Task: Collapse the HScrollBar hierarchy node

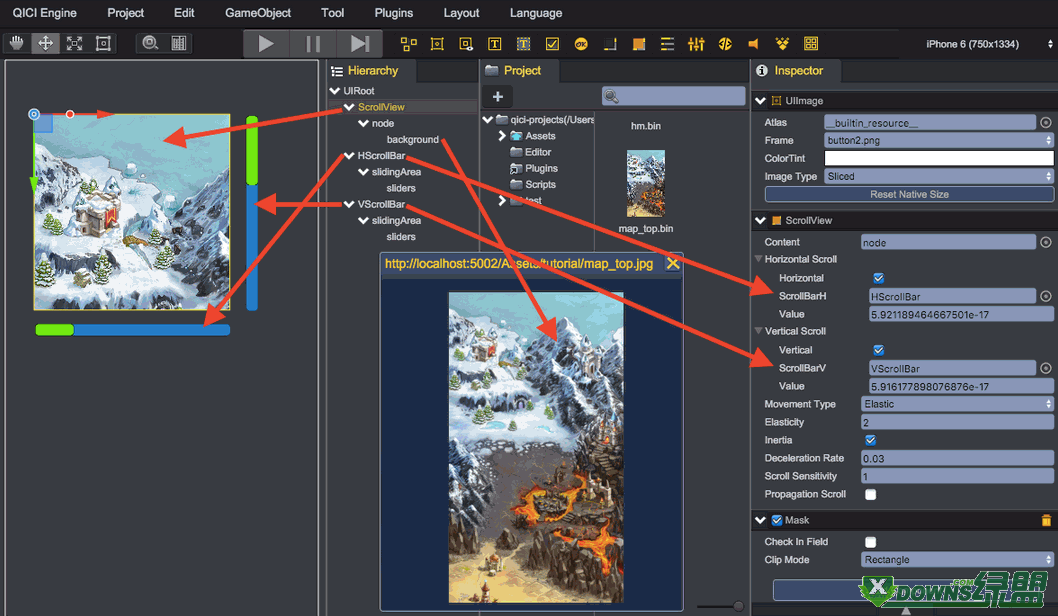Action: pos(349,155)
